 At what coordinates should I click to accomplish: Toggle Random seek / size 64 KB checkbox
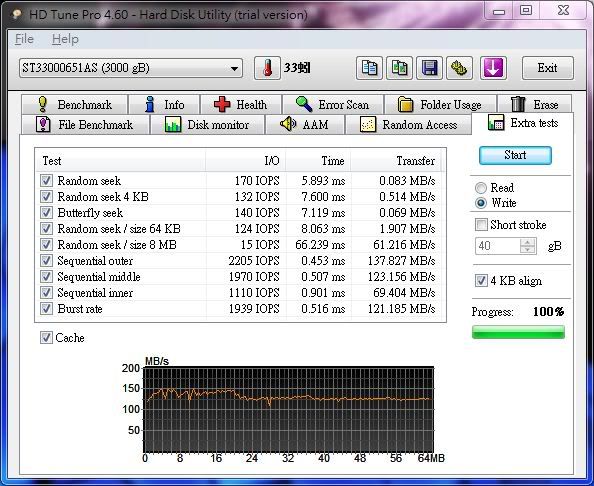coord(46,228)
